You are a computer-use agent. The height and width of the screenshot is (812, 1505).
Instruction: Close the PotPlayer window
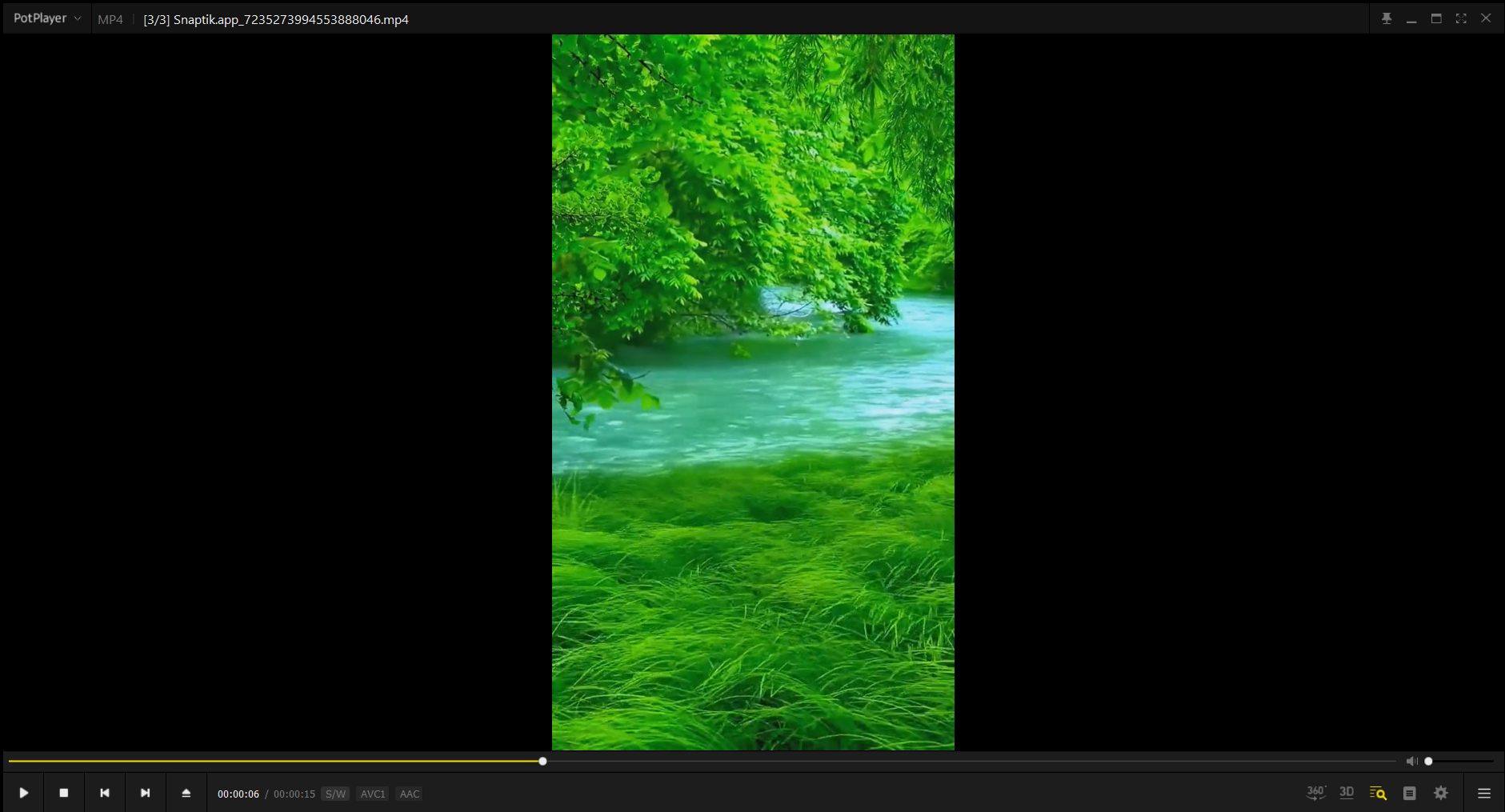(x=1486, y=18)
